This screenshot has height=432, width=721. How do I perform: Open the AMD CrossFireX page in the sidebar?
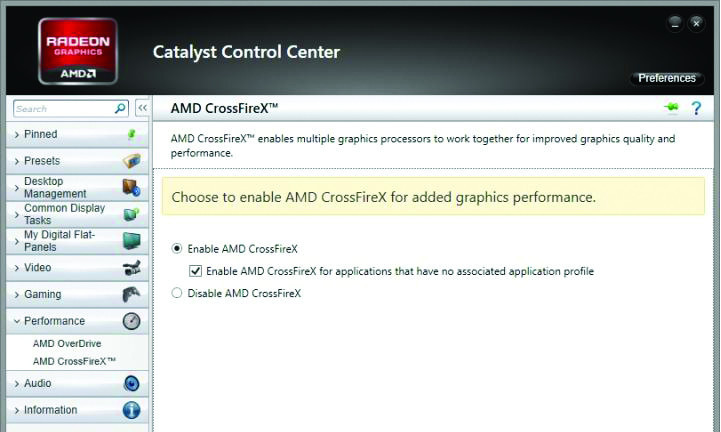click(74, 361)
